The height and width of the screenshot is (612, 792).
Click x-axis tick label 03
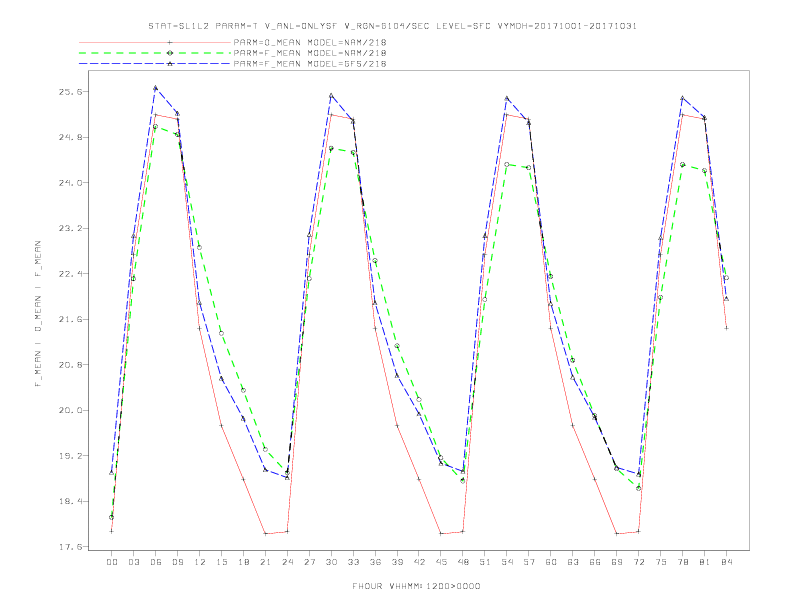coord(133,562)
